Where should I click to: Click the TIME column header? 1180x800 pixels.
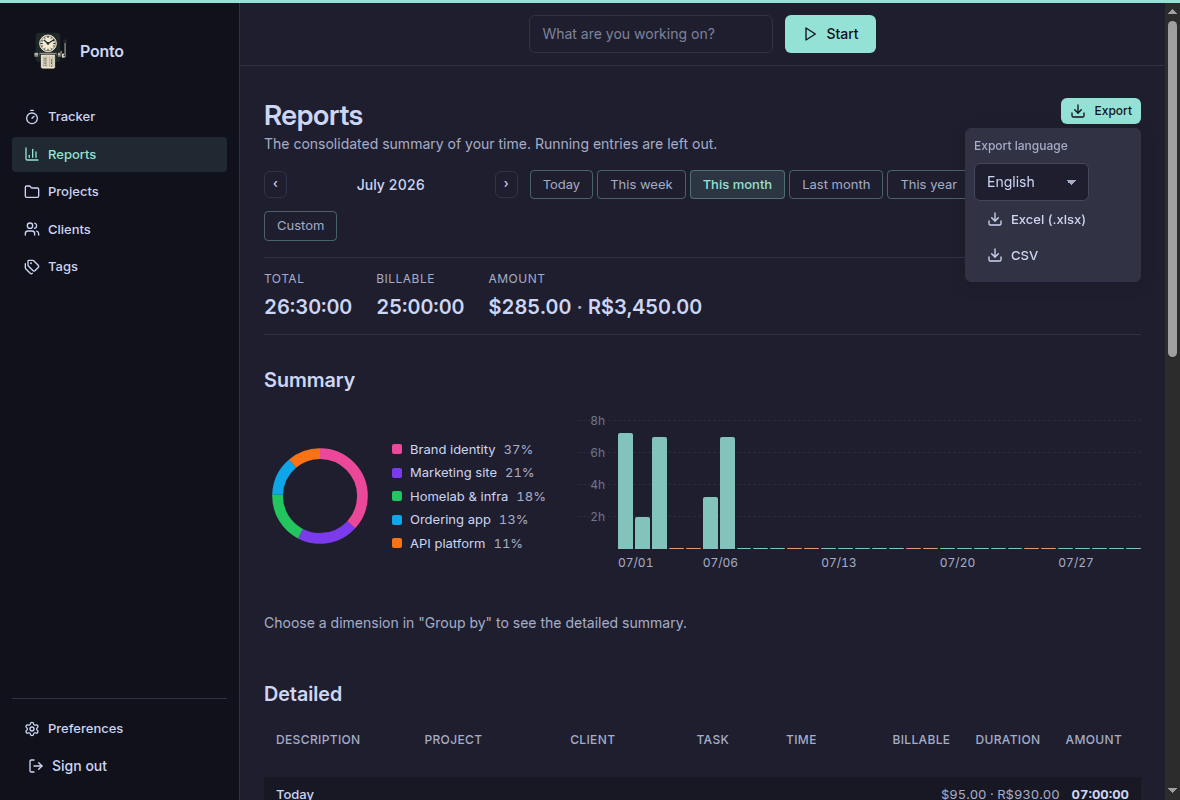coord(801,740)
